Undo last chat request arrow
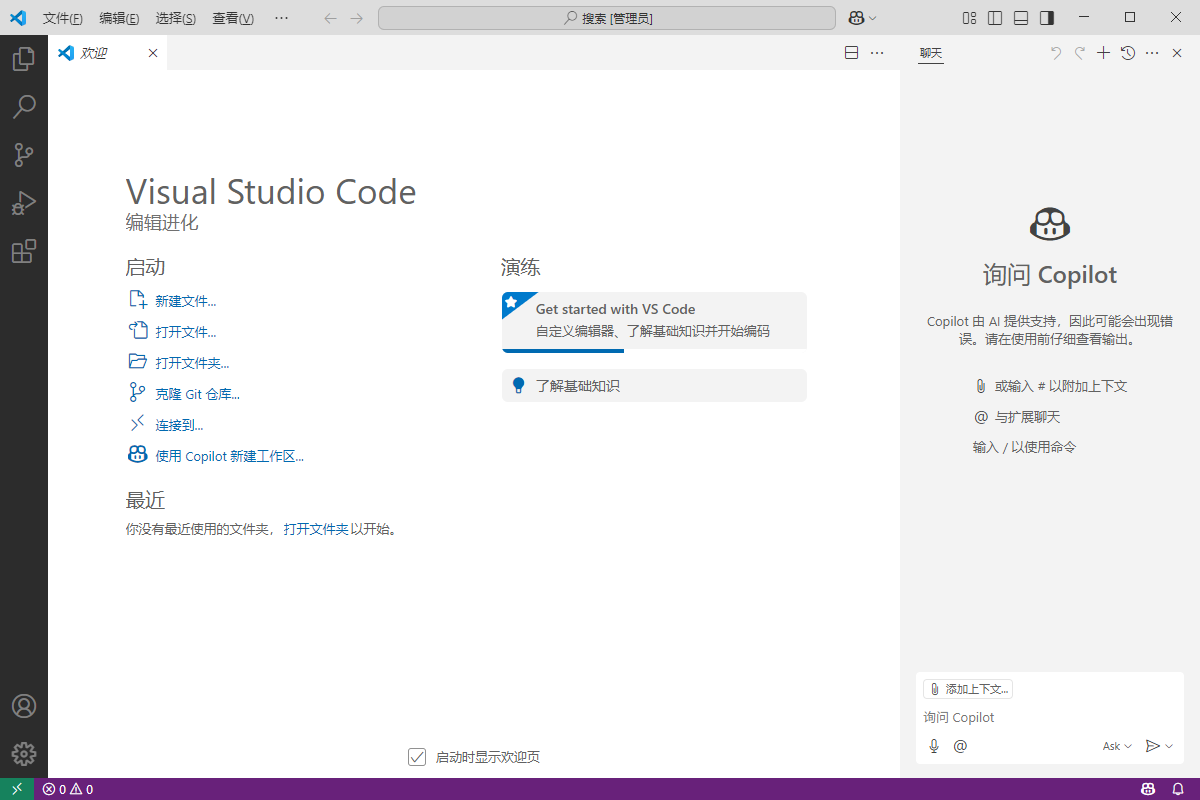 (x=1055, y=53)
